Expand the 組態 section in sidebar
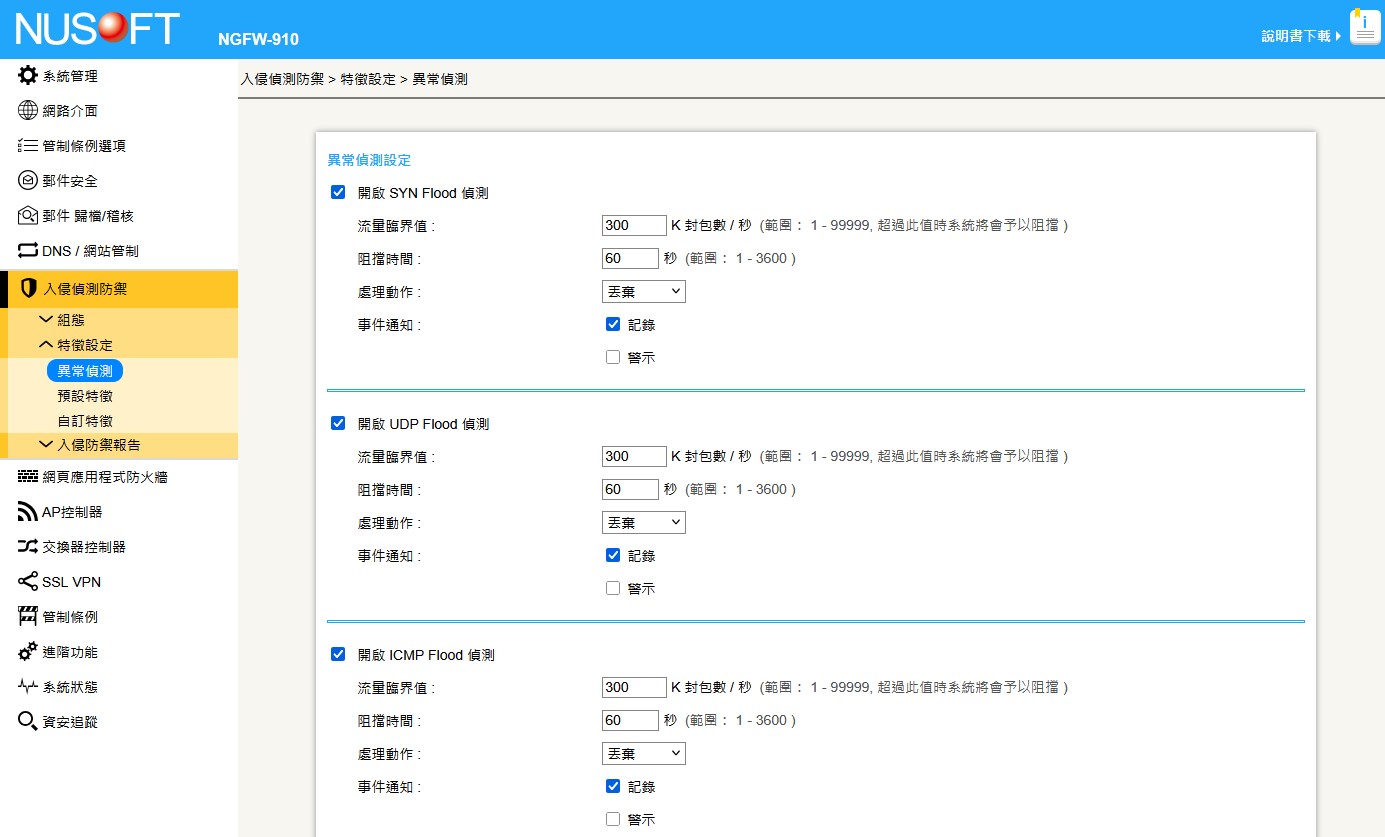The image size is (1385, 837). coord(70,320)
